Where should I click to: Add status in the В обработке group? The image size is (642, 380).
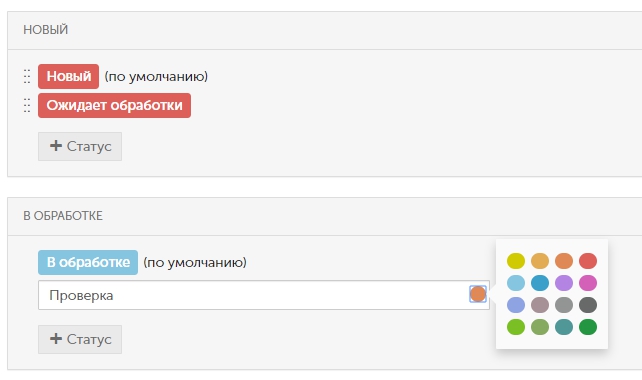point(80,339)
